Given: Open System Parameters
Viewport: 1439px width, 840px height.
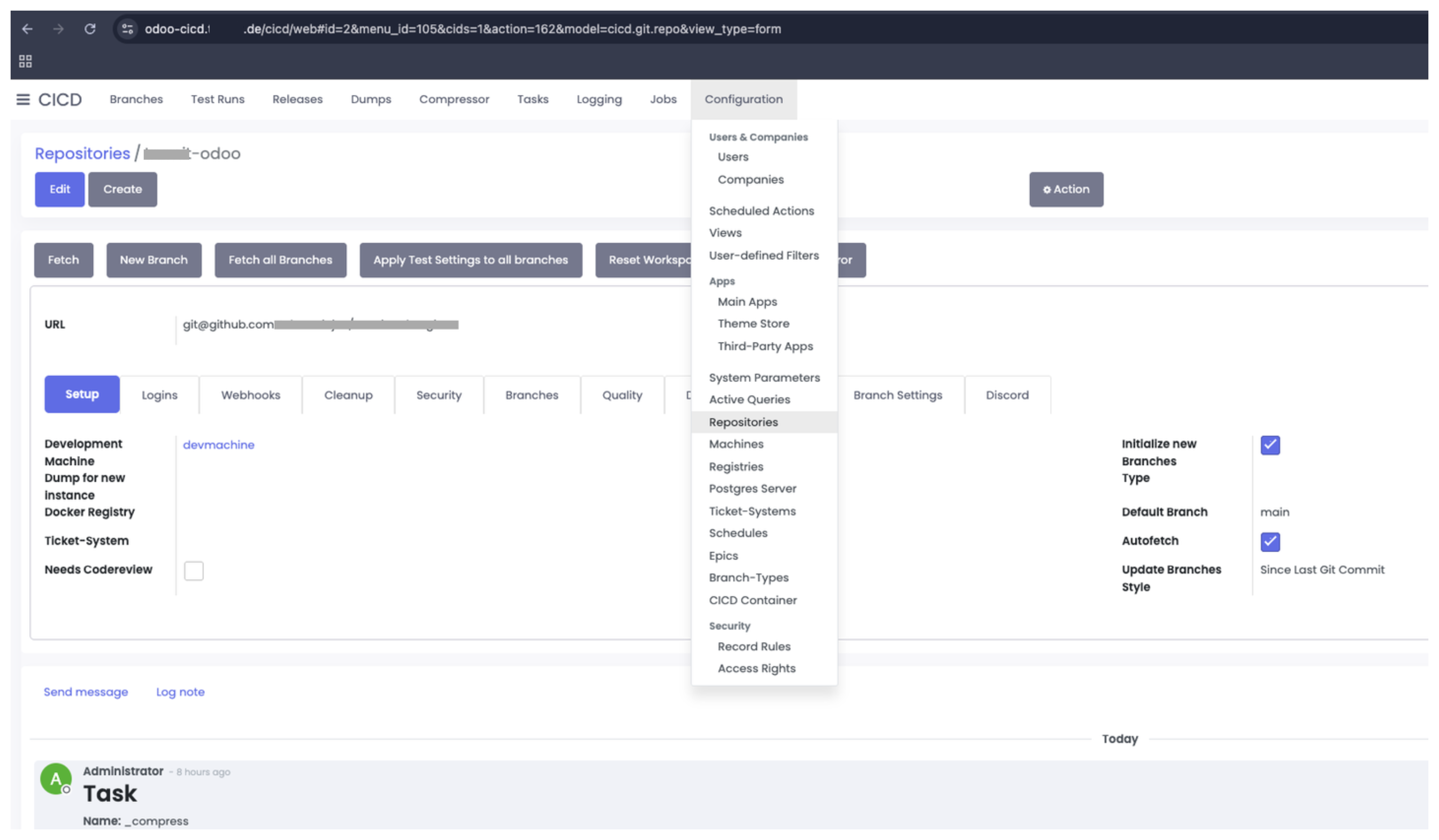Looking at the screenshot, I should pyautogui.click(x=764, y=378).
